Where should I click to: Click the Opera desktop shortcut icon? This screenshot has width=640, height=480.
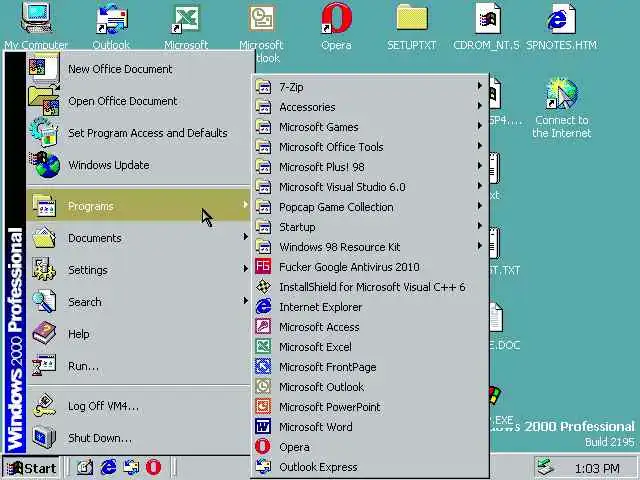click(x=336, y=18)
